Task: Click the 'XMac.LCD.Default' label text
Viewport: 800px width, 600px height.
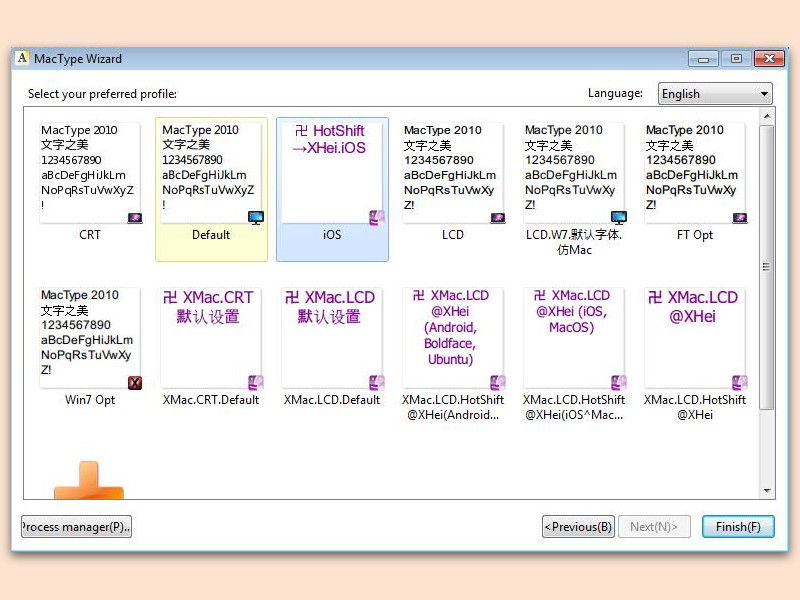Action: click(x=332, y=400)
